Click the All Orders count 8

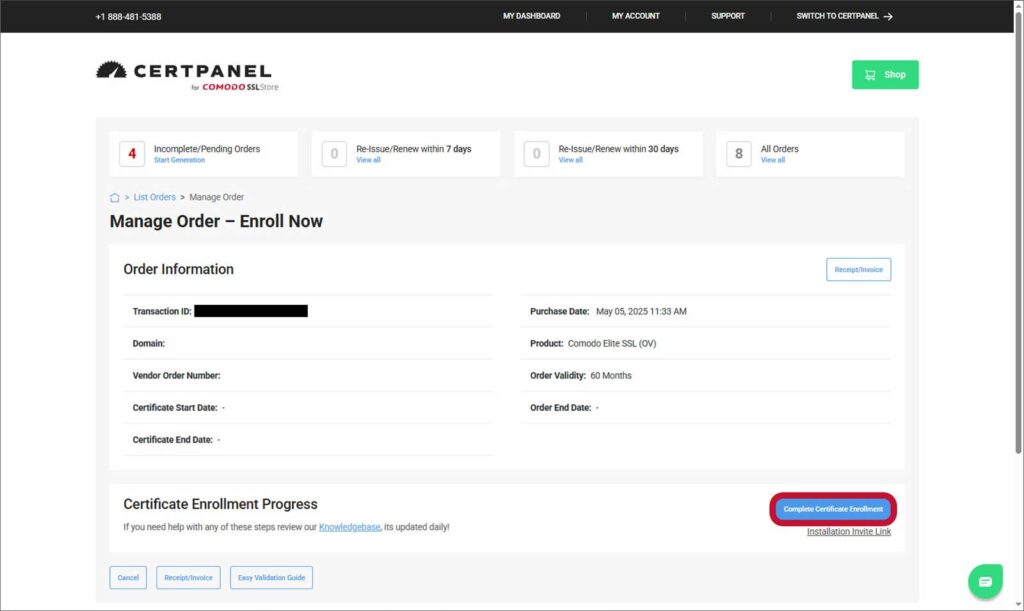739,154
